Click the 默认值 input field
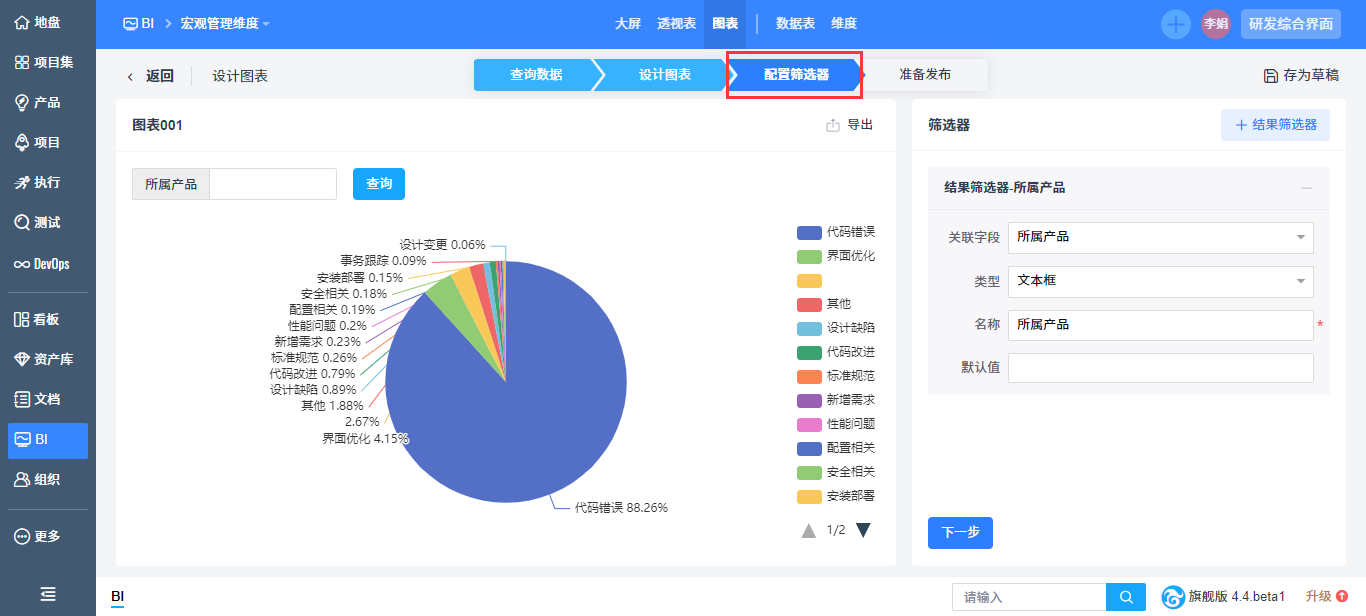1366x616 pixels. (x=1160, y=368)
